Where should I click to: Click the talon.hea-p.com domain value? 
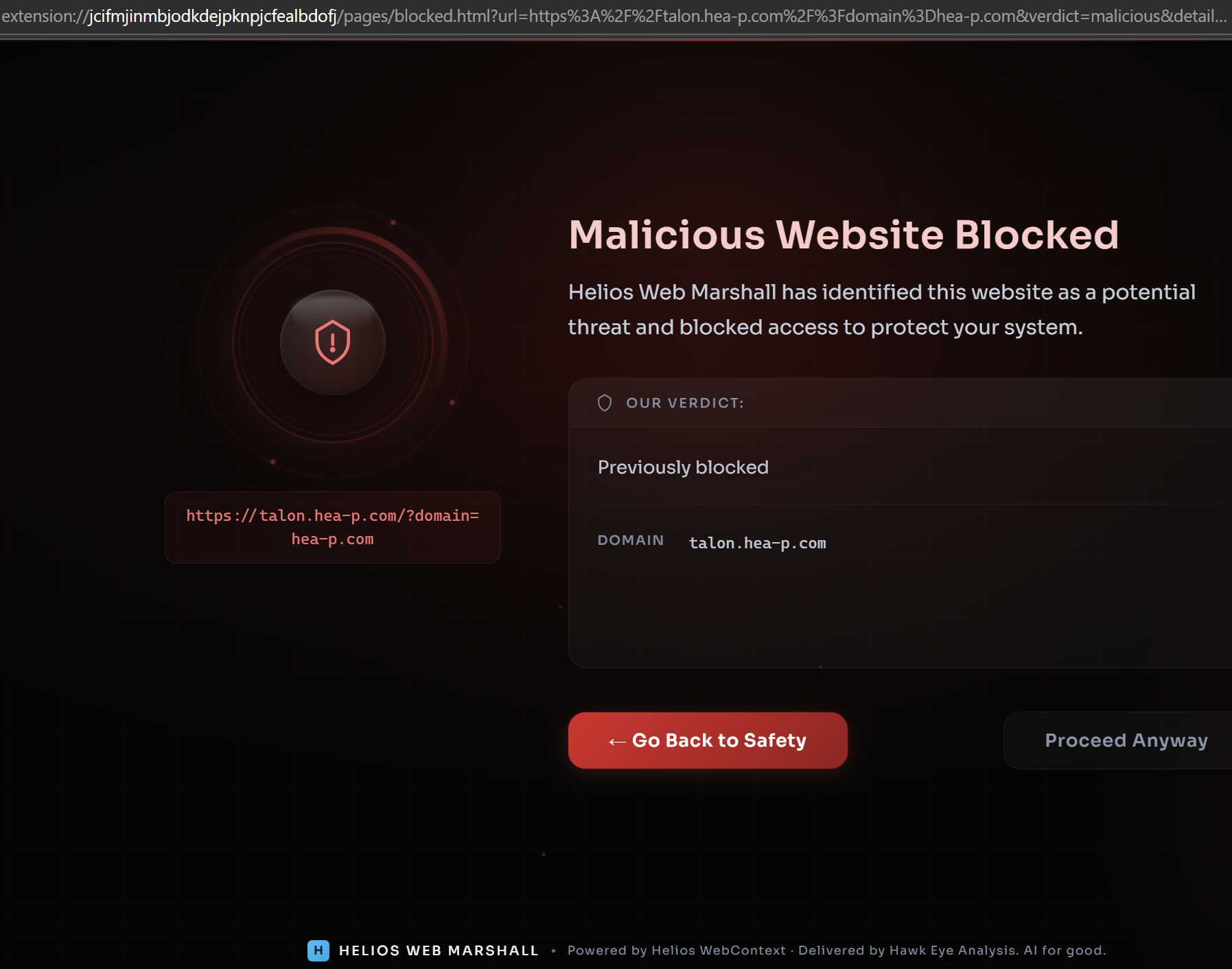[757, 543]
